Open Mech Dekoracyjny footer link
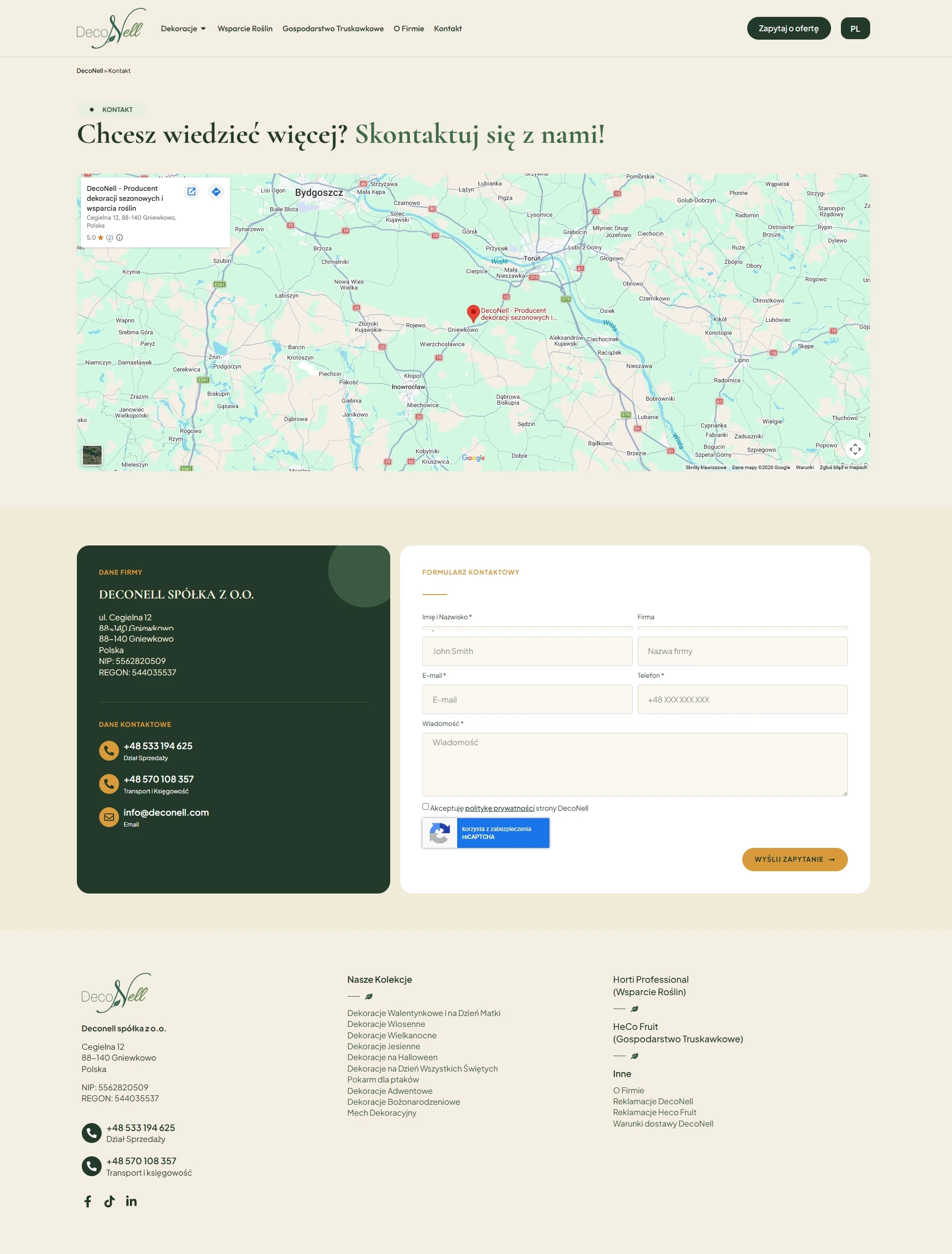This screenshot has width=952, height=1254. tap(382, 1113)
